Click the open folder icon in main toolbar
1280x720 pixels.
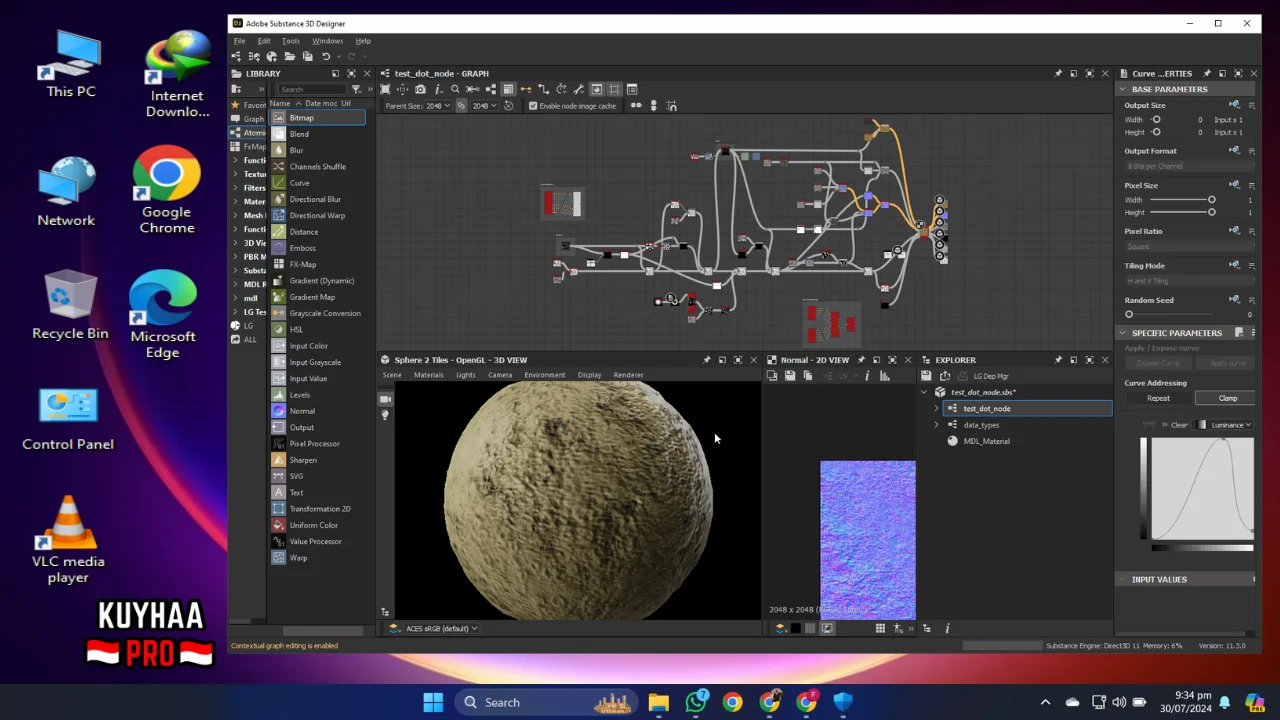pos(290,56)
